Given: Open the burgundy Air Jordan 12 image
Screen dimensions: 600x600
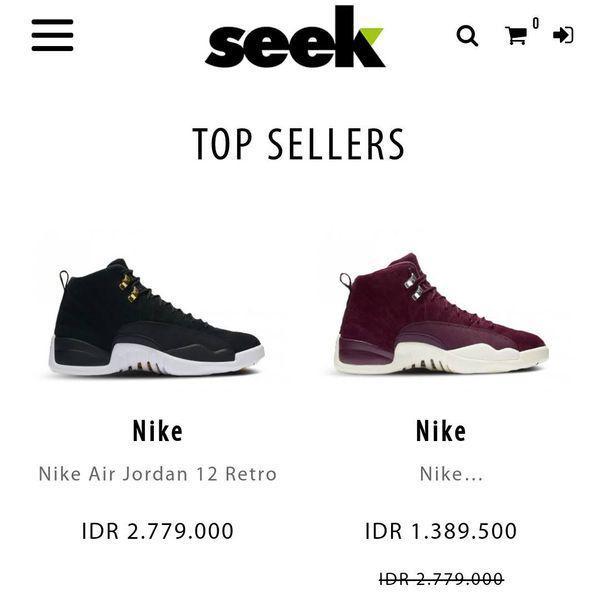Looking at the screenshot, I should [441, 314].
